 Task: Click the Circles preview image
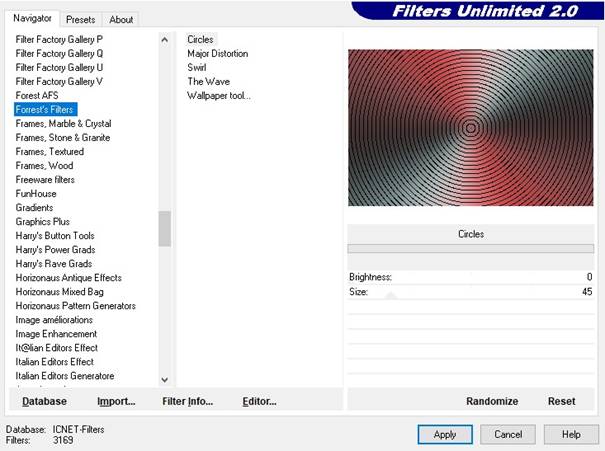point(471,128)
